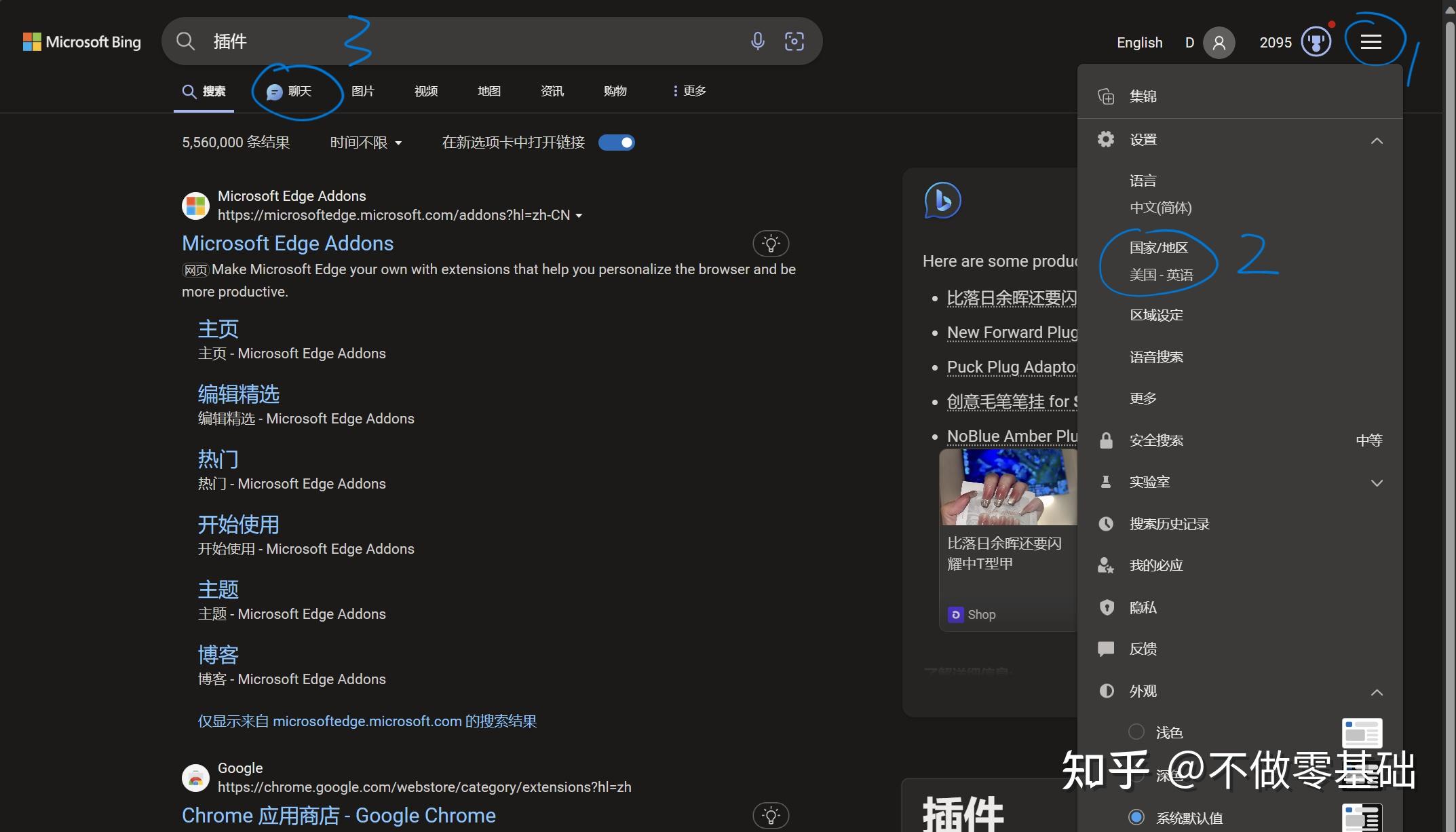Image resolution: width=1456 pixels, height=832 pixels.
Task: Toggle 在新选项卡中打开链接 switch
Action: [x=616, y=143]
